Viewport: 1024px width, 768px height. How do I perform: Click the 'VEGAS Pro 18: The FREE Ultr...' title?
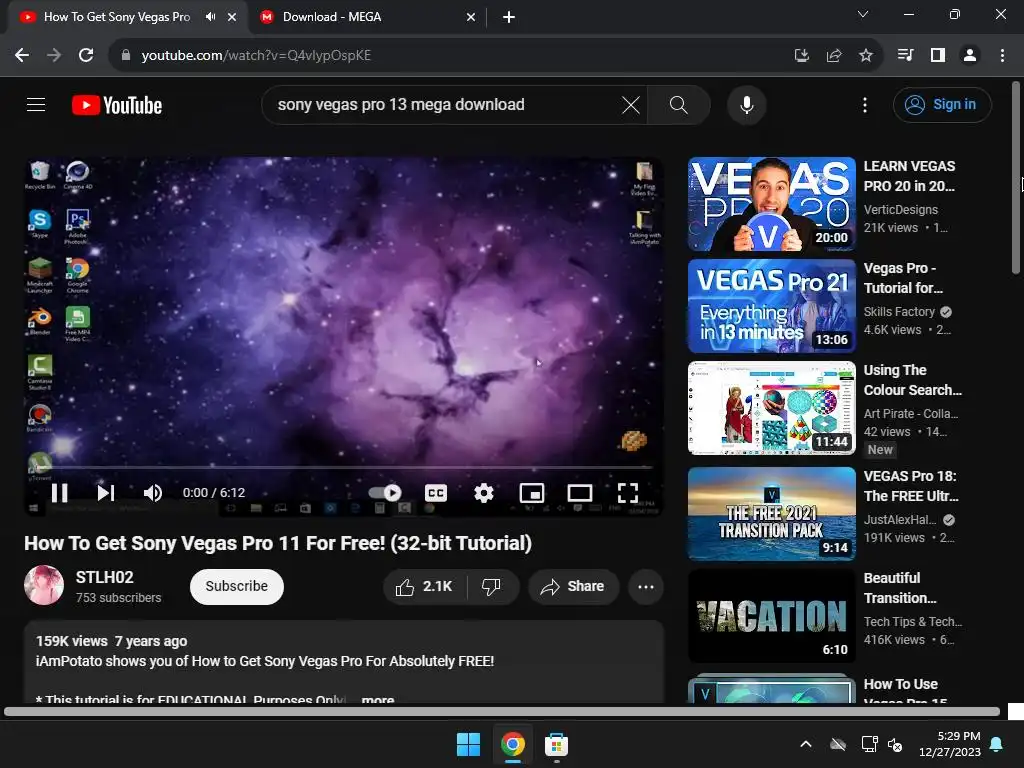coord(911,486)
